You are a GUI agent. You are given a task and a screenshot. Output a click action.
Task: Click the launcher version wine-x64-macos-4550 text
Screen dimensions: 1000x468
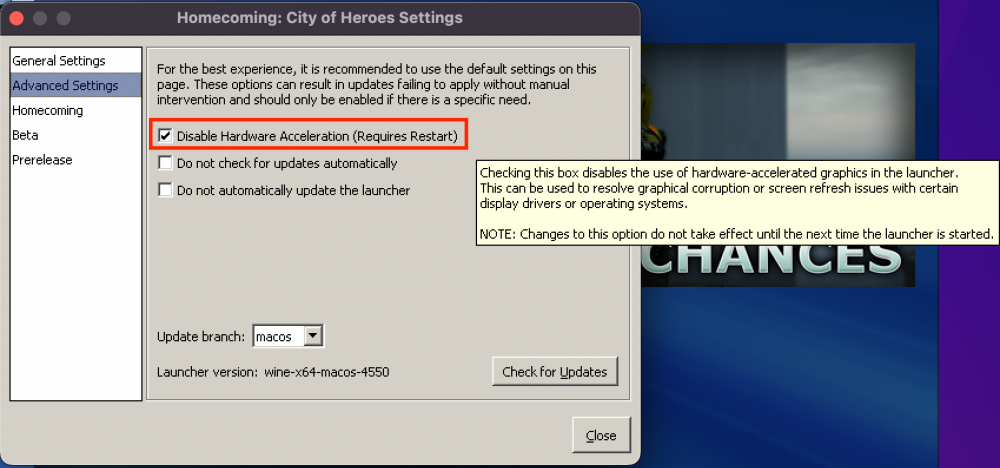pos(327,372)
